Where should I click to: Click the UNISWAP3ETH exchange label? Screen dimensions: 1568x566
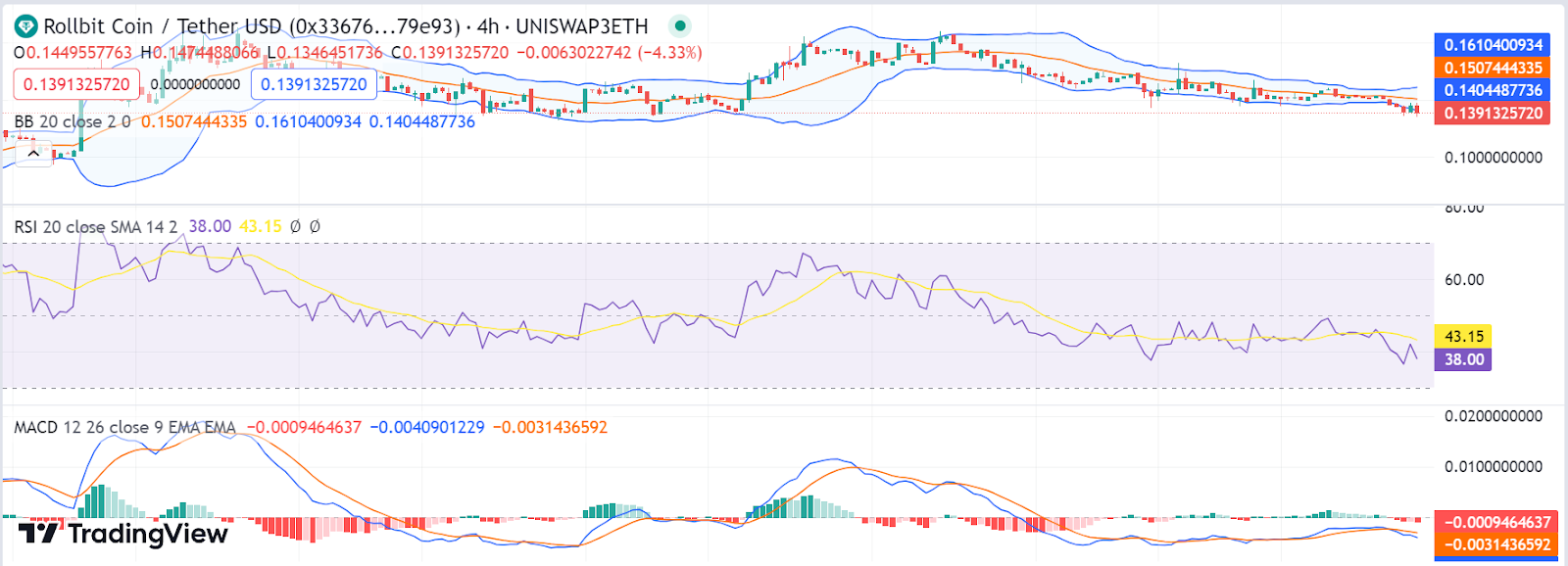(582, 26)
